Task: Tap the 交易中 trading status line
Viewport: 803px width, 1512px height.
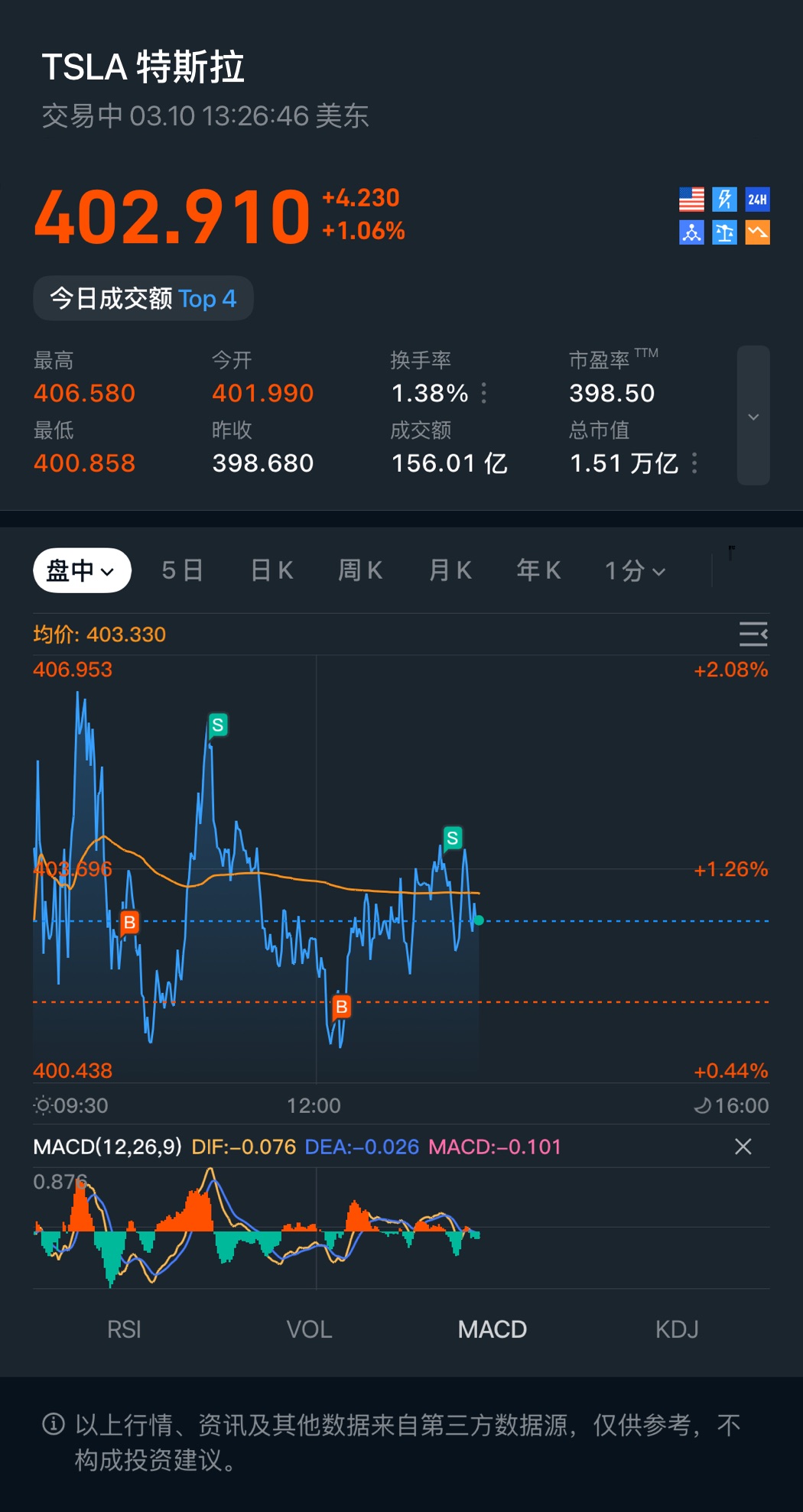Action: [x=205, y=116]
